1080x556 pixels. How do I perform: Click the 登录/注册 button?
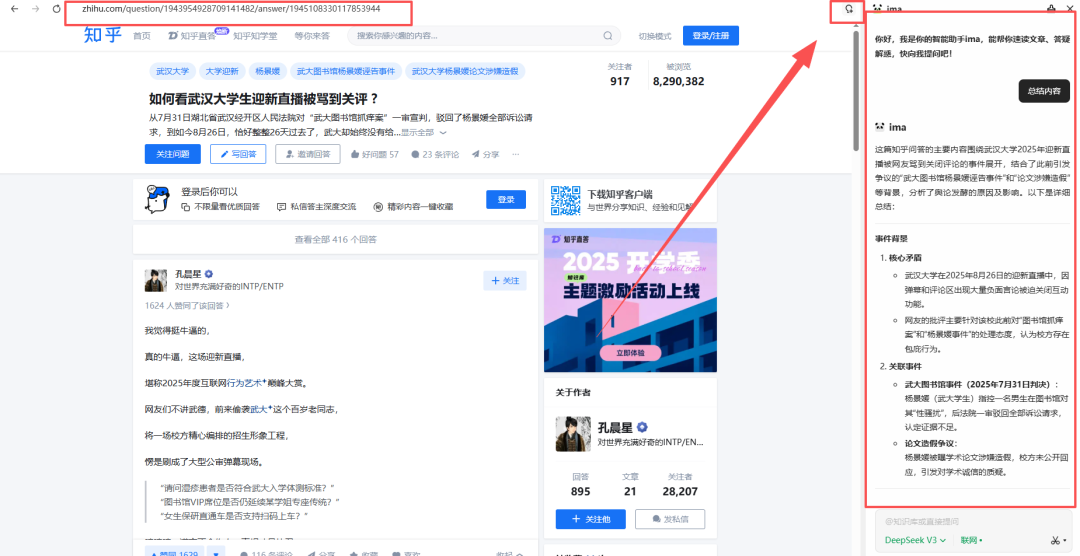(x=711, y=36)
